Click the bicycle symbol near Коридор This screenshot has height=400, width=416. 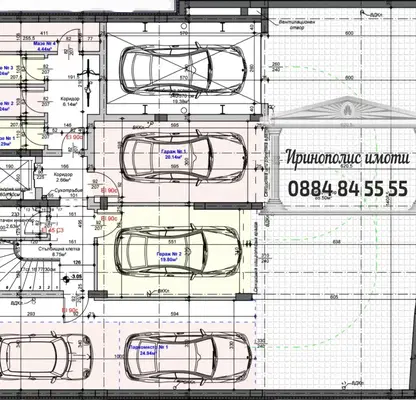point(88,82)
